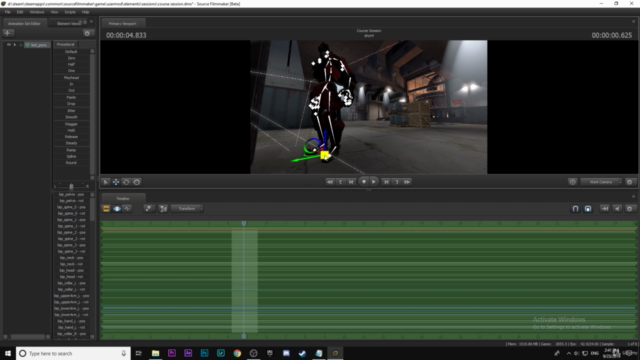Open the Timeline tab

pos(123,199)
